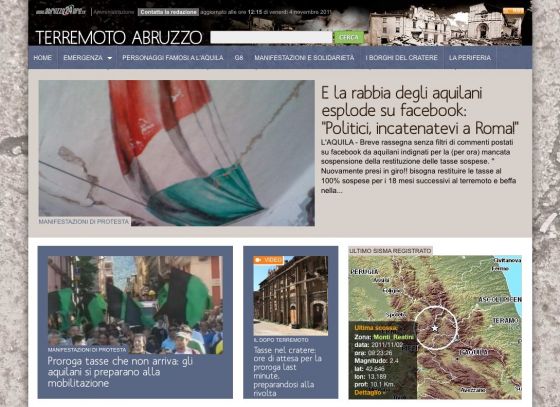Open PERSONAGGI FAMOSI A L'AQUILA menu
Screen dimensions: 560x407
point(172,57)
